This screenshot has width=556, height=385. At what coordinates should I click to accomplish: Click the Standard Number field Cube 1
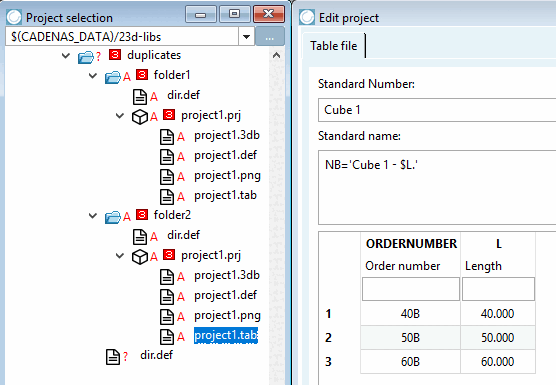click(x=437, y=110)
